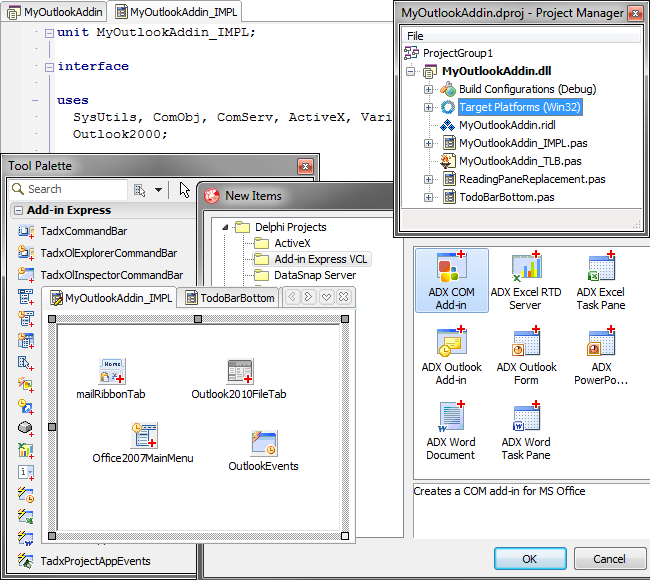Viewport: 650px width, 580px height.
Task: Click designer close tab X button
Action: [x=344, y=297]
